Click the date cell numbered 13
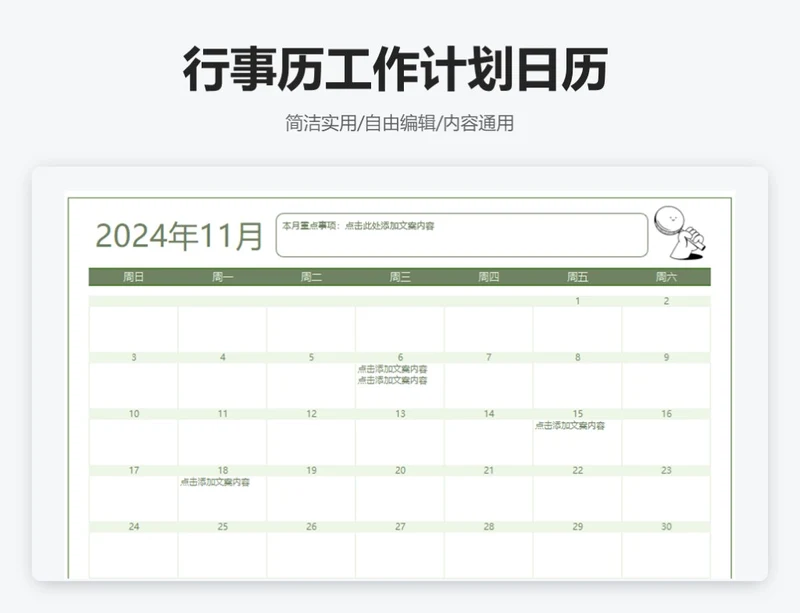 (x=400, y=414)
